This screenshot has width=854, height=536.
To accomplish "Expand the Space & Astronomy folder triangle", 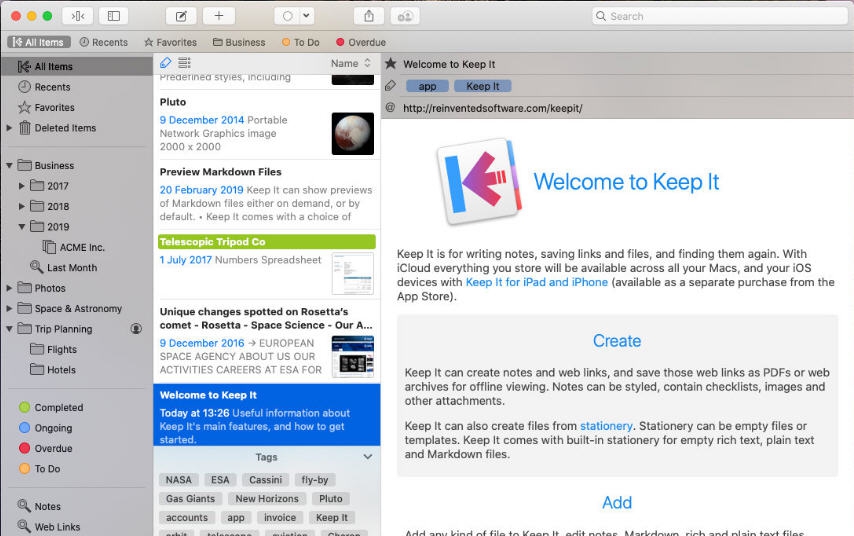I will tap(9, 308).
